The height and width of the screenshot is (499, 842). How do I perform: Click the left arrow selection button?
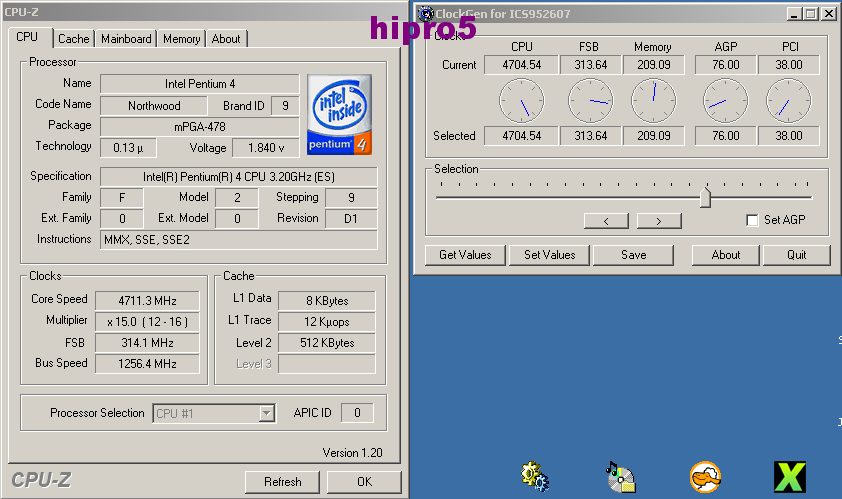pyautogui.click(x=606, y=221)
